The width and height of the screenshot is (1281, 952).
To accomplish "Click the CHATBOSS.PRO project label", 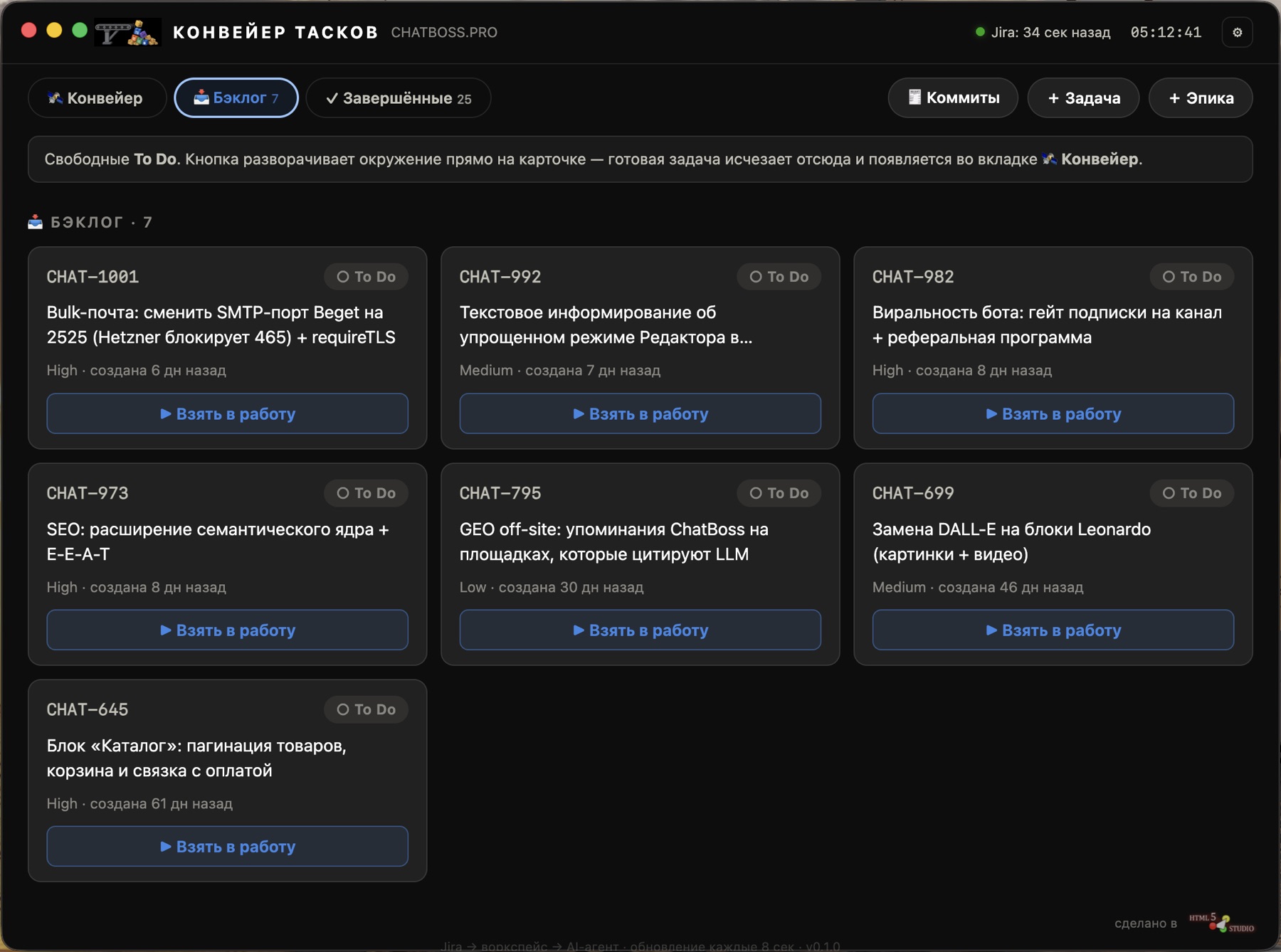I will pos(444,32).
